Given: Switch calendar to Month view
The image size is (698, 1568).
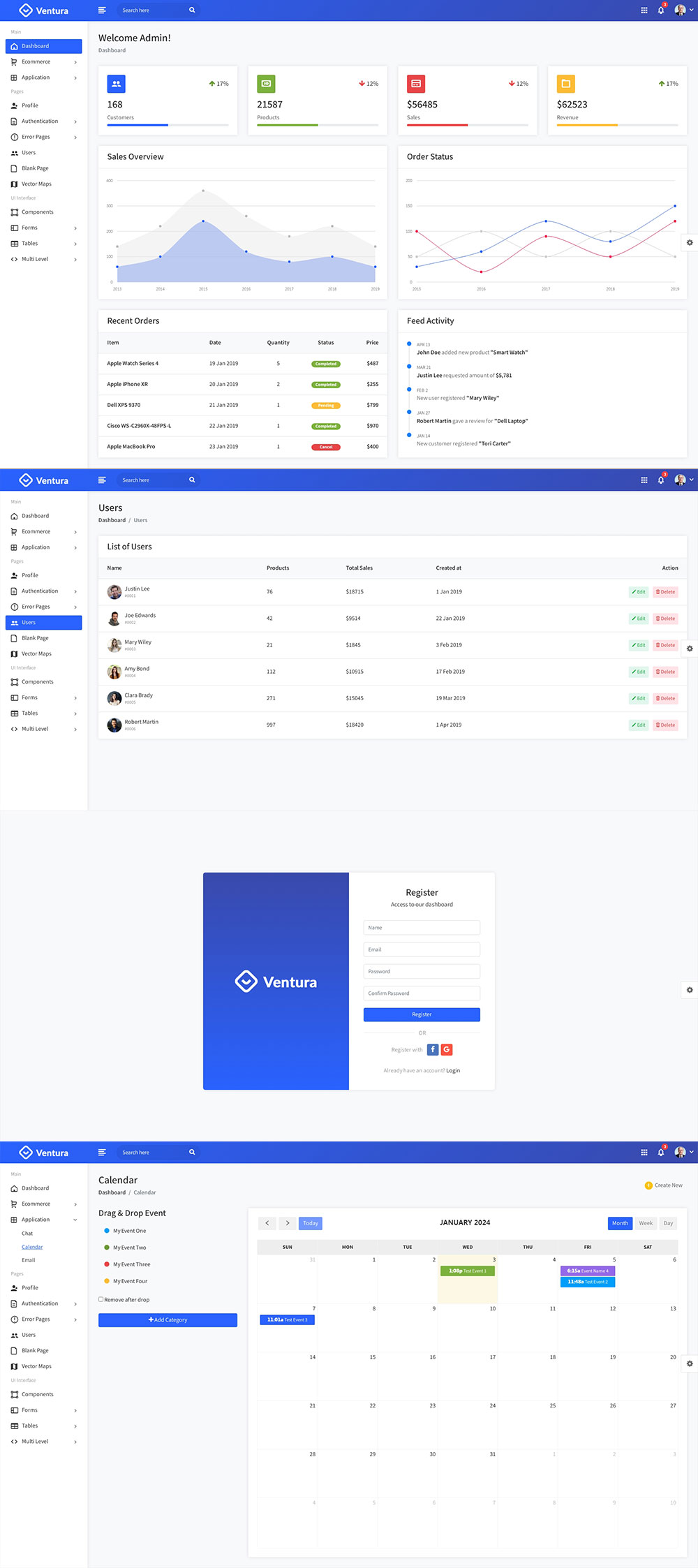Looking at the screenshot, I should point(620,1223).
